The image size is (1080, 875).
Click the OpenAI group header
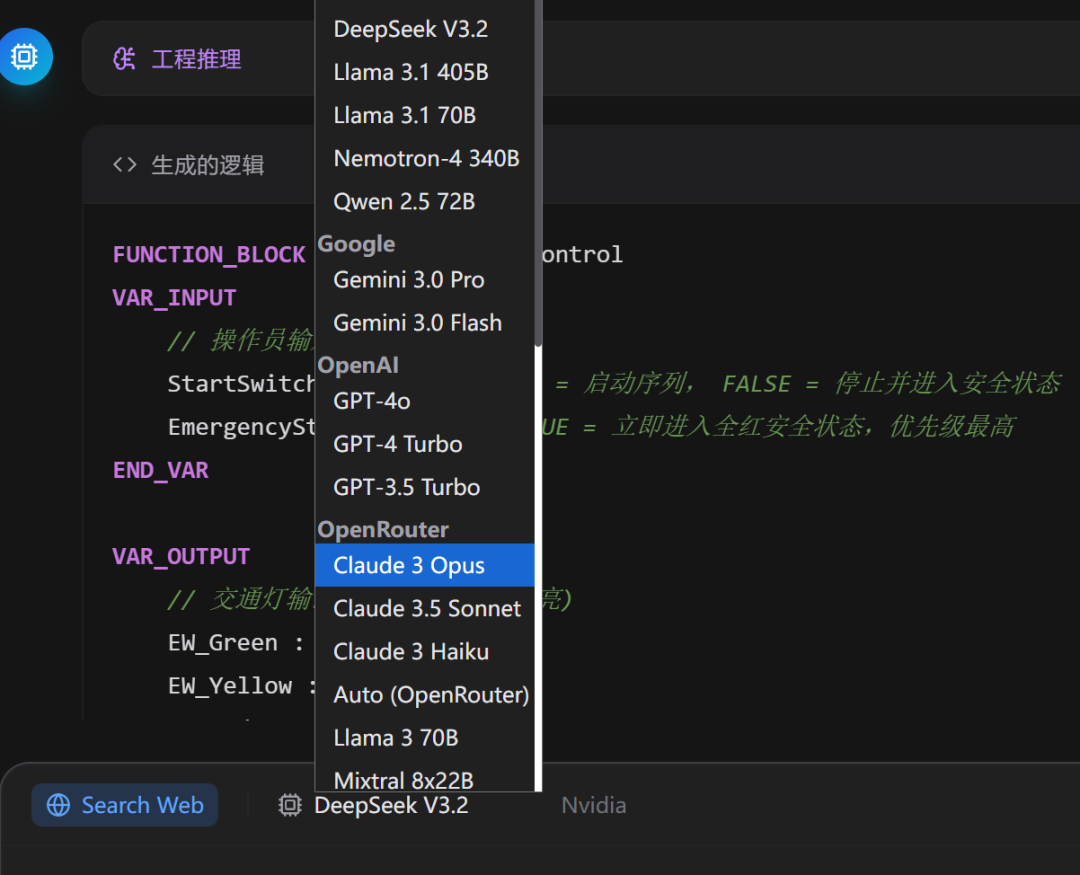pos(358,365)
